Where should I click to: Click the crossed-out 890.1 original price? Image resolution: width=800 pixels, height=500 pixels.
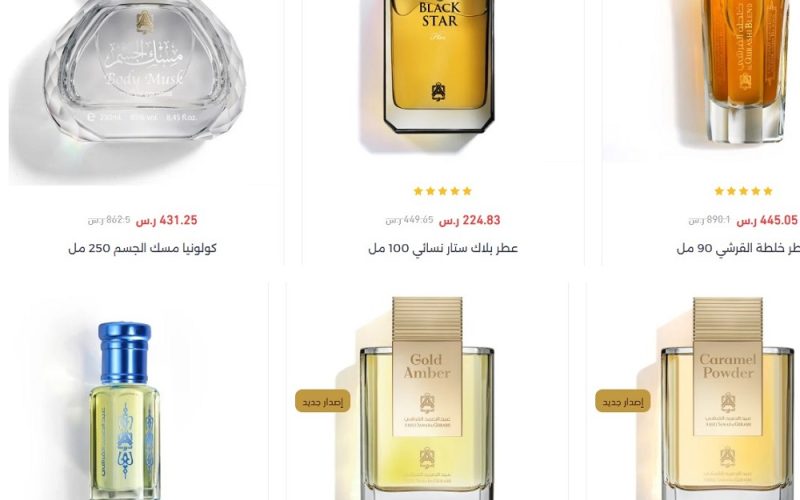[x=709, y=220]
